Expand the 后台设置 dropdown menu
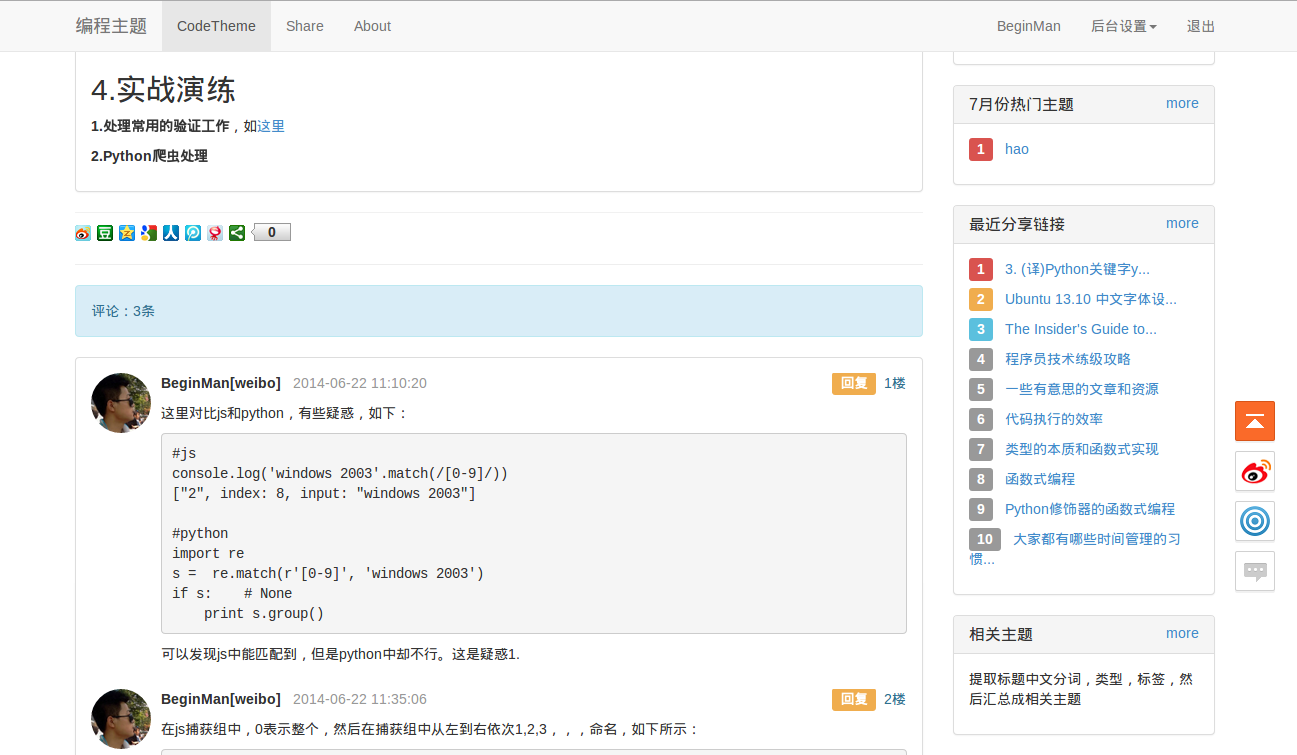The width and height of the screenshot is (1297, 755). coord(1124,26)
